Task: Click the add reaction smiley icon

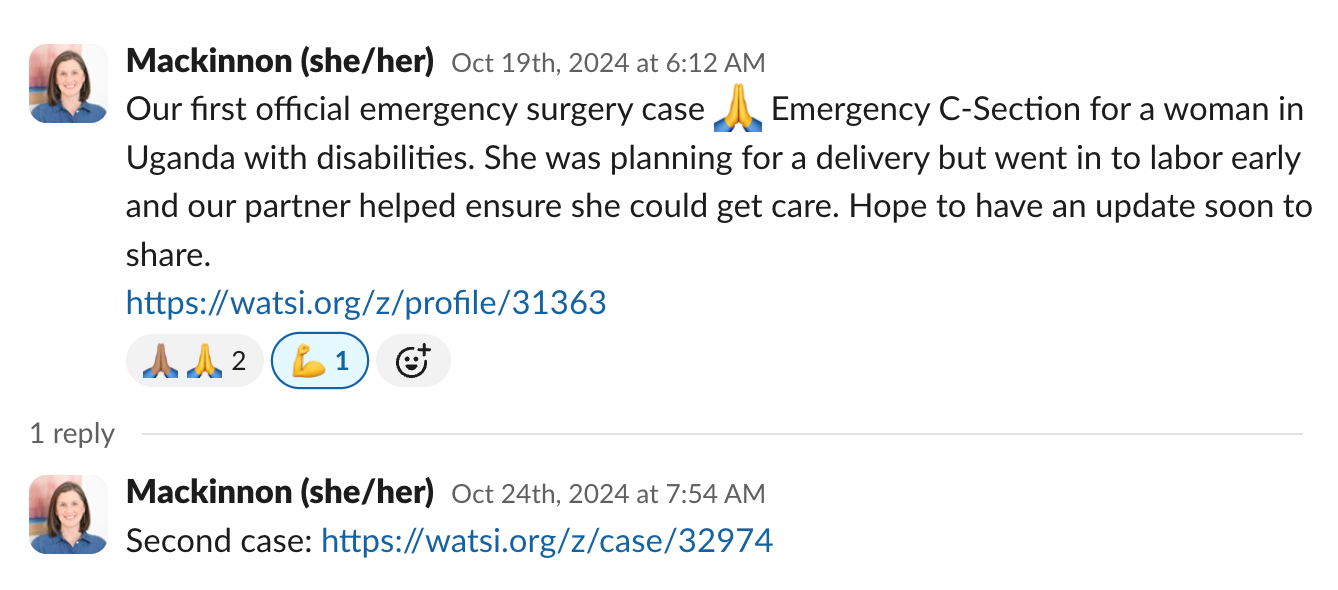Action: pyautogui.click(x=413, y=360)
